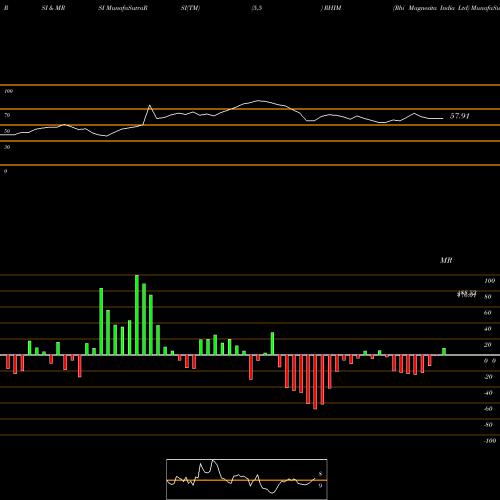Image resolution: width=500 pixels, height=500 pixels.
Task: Click the 60 label on MR axis
Action: click(x=488, y=313)
